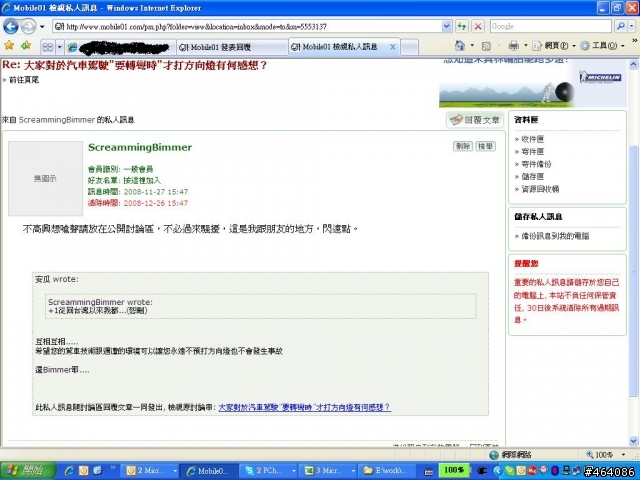Open the 儲存匣 saved folder
This screenshot has height=480, width=640.
tap(532, 177)
